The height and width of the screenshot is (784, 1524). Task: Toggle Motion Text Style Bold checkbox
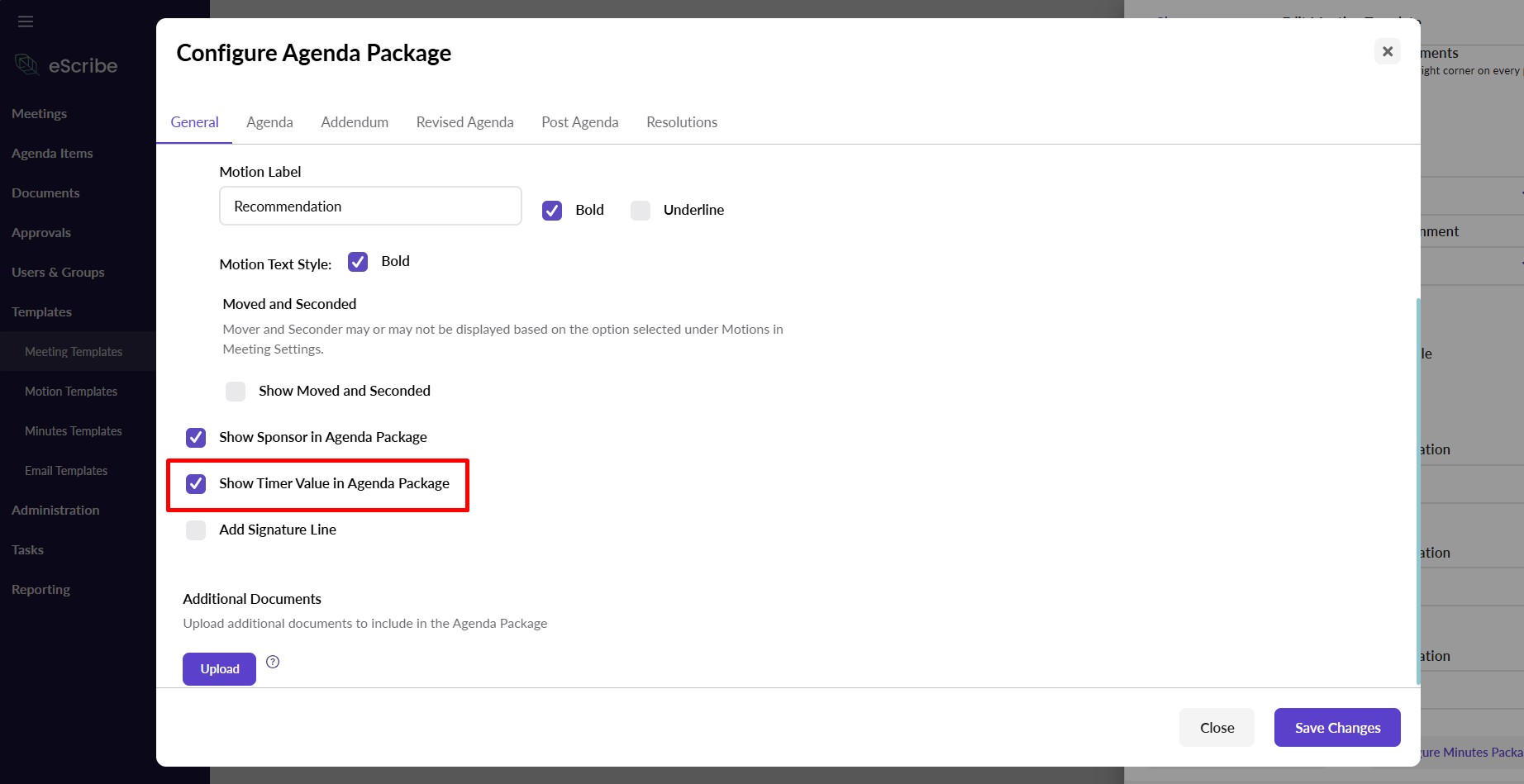coord(358,262)
